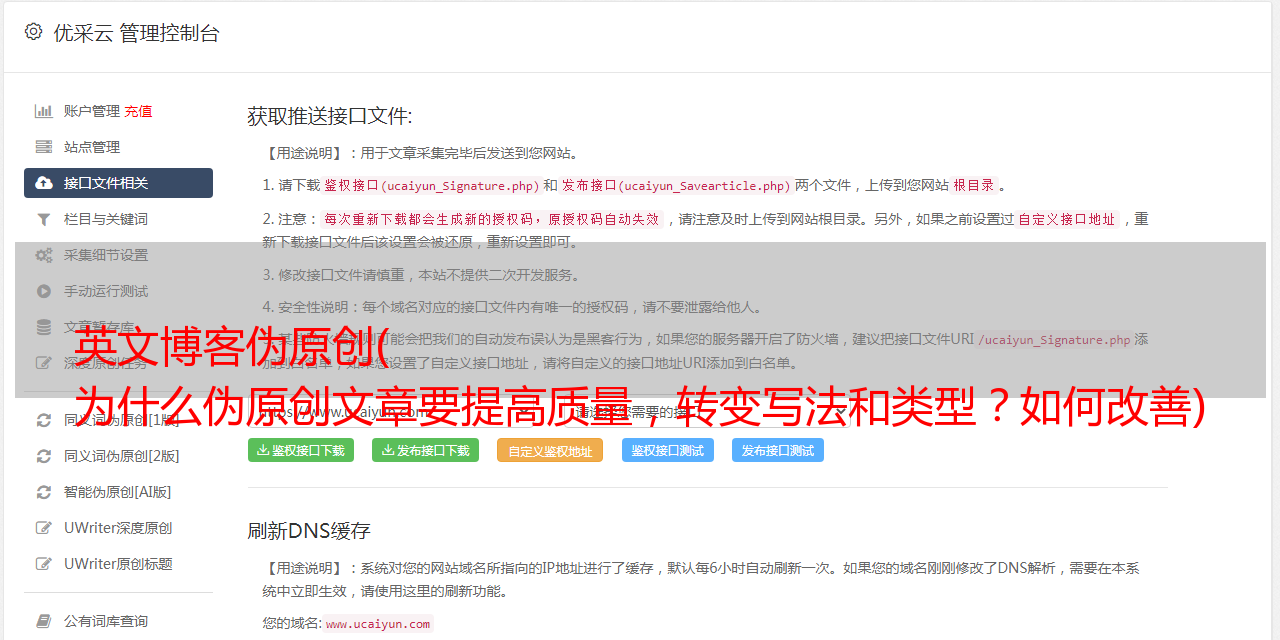Click the 优采云 管理控制台 title
Image resolution: width=1280 pixels, height=640 pixels.
[136, 33]
